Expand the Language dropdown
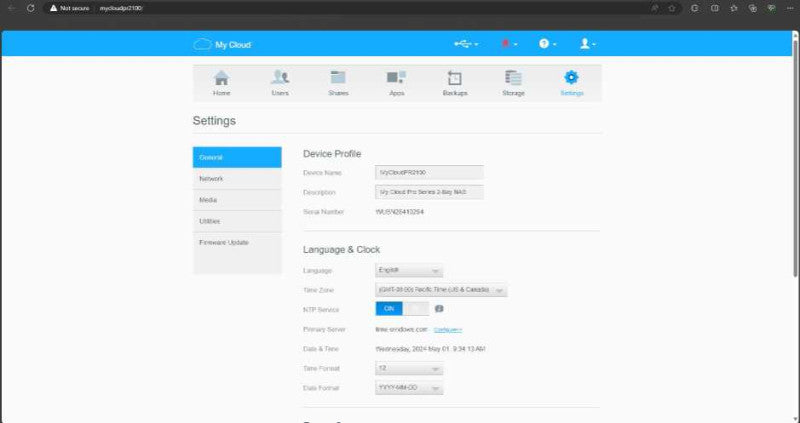Screen dimensions: 800x423 409,270
